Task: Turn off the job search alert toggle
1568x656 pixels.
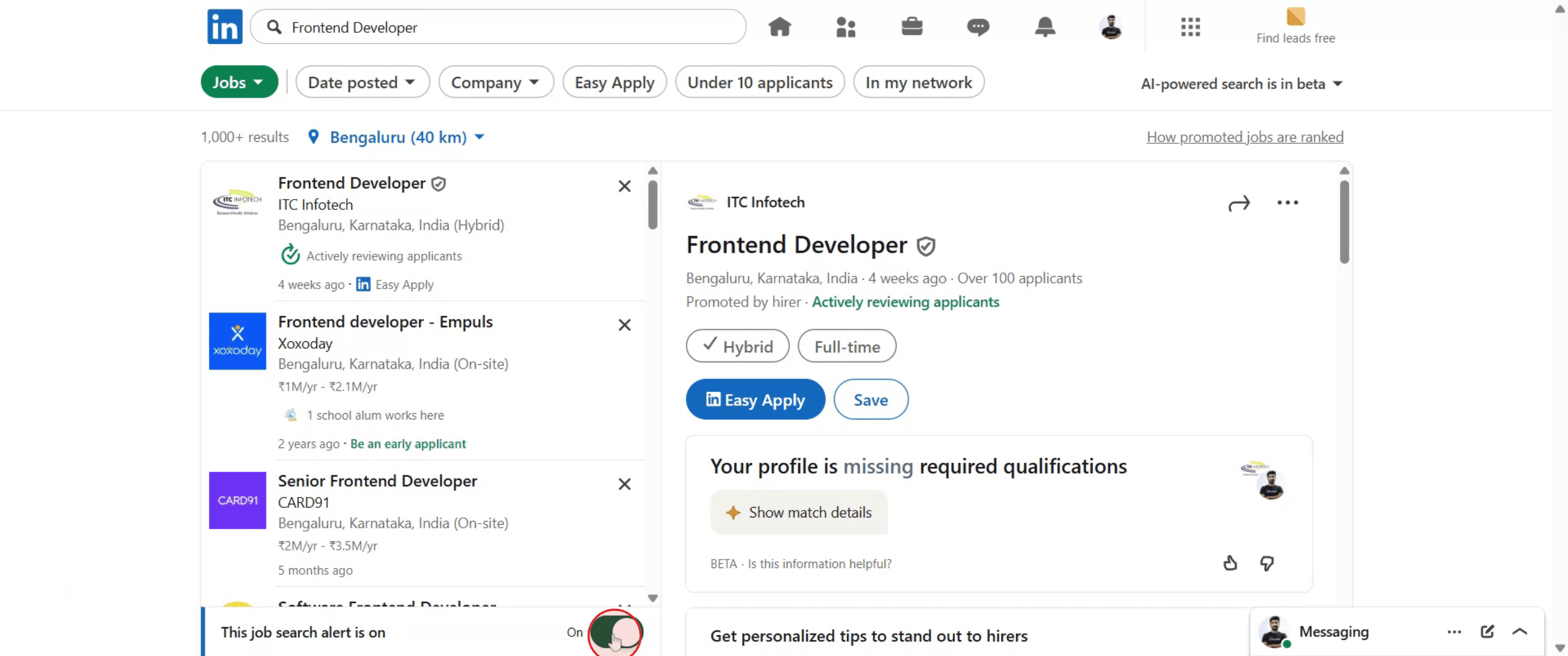Action: point(616,632)
